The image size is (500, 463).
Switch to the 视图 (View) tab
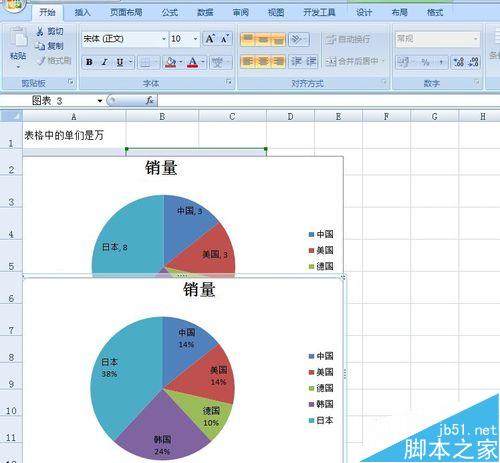(276, 13)
